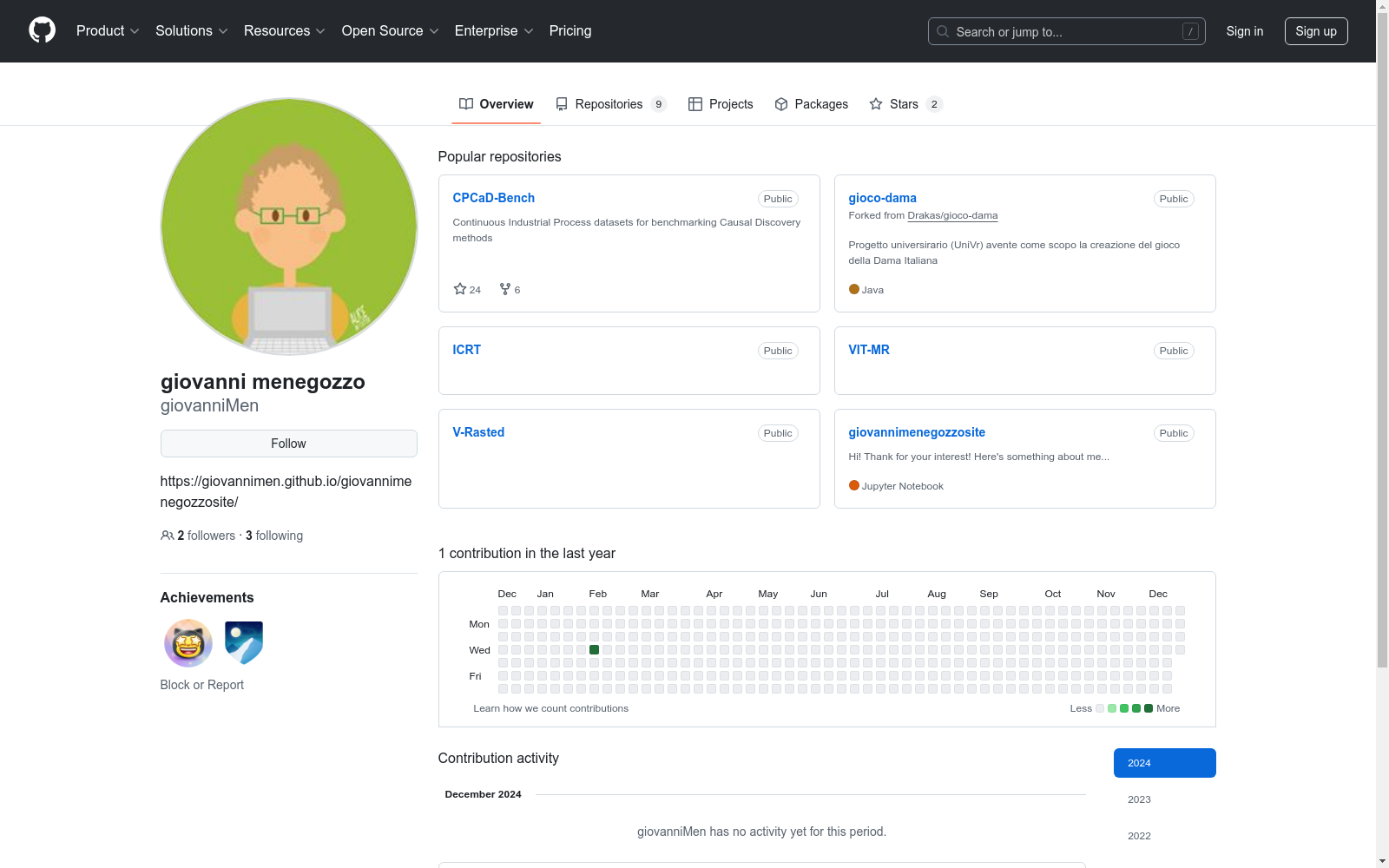
Task: Click the Sign up button
Action: click(1316, 31)
